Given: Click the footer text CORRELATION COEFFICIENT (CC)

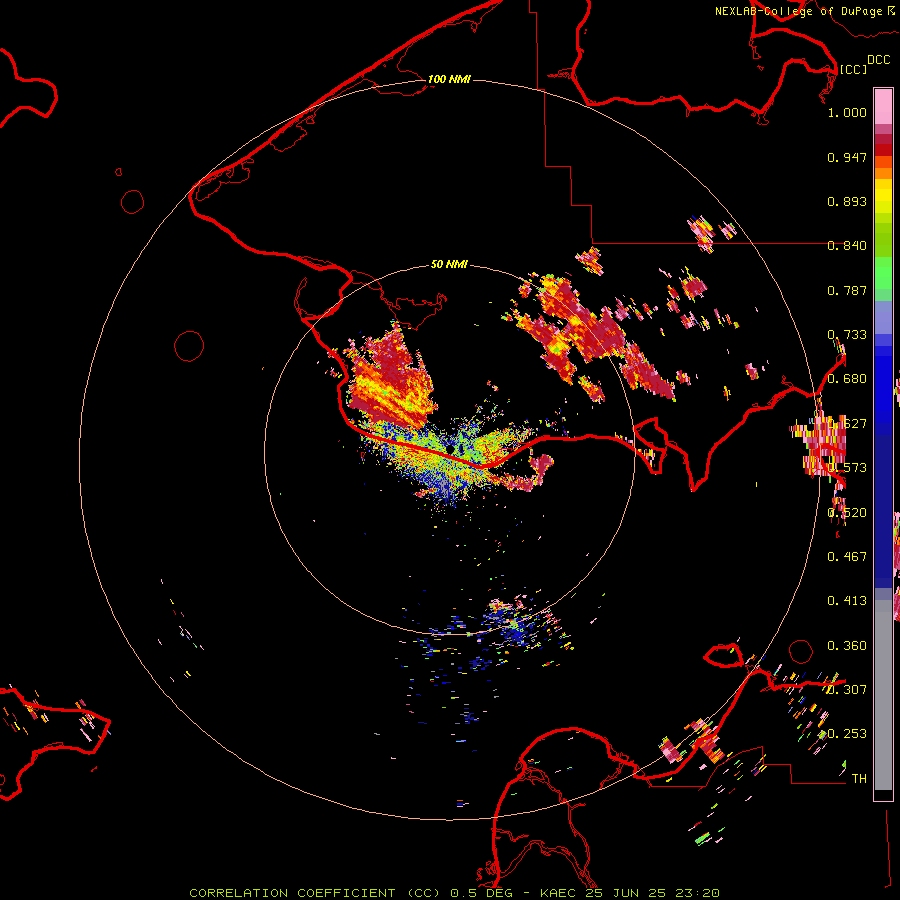Looking at the screenshot, I should tap(315, 893).
